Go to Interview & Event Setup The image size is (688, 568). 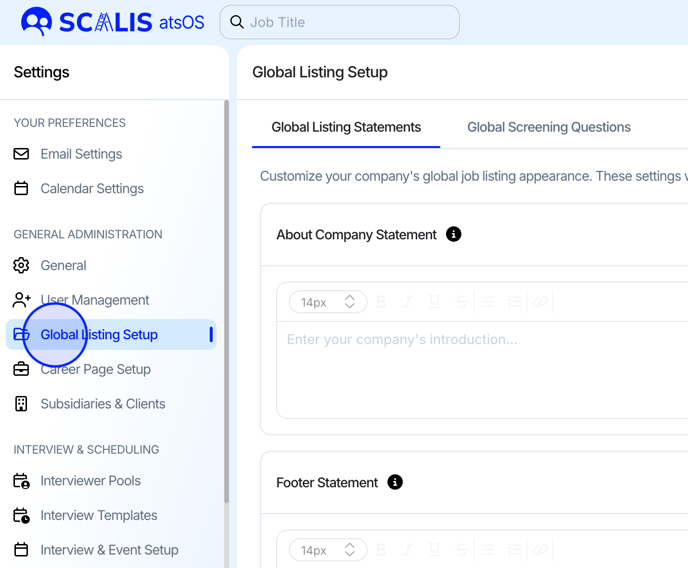109,550
